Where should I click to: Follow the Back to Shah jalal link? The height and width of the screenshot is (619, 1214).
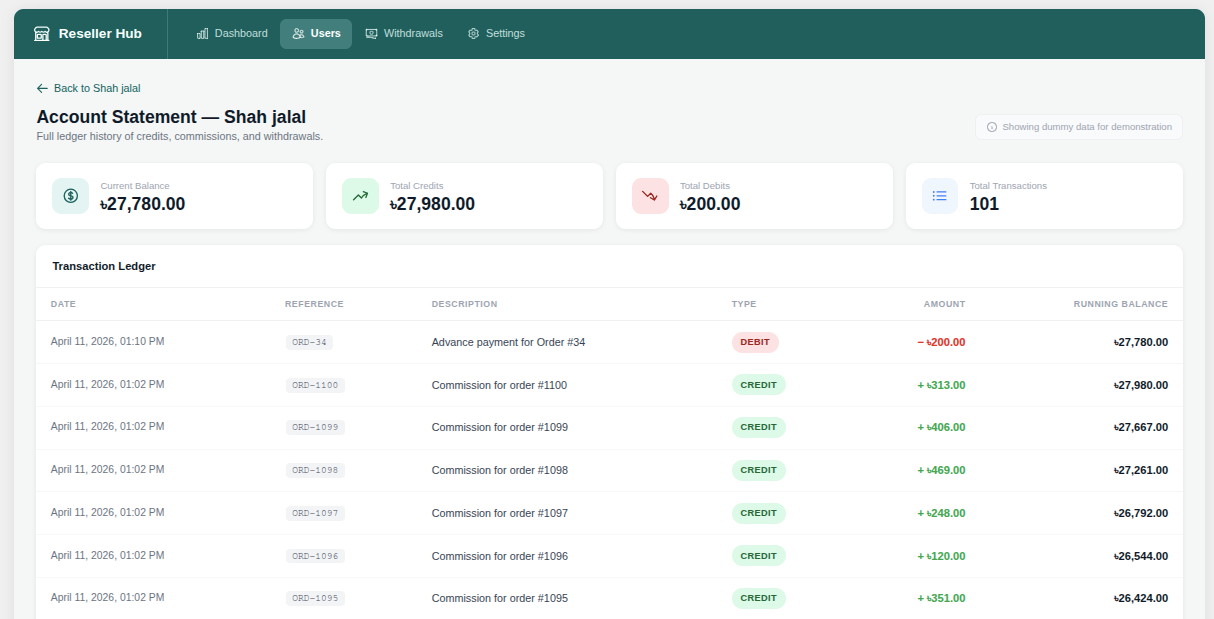click(x=89, y=89)
